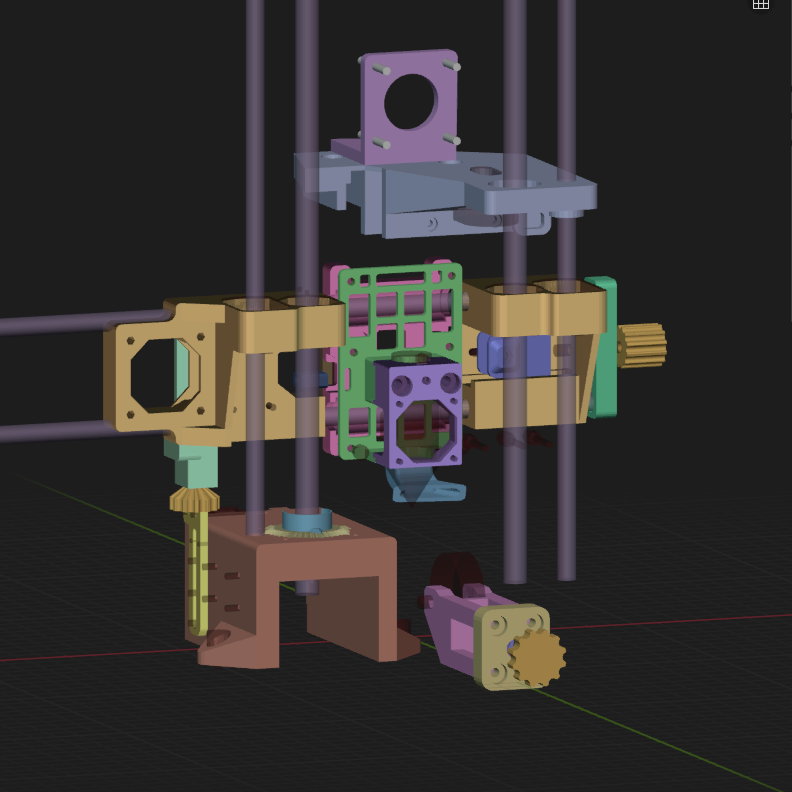The image size is (792, 792).
Task: Select the small bevel gear atop the yellow strip
Action: point(195,499)
